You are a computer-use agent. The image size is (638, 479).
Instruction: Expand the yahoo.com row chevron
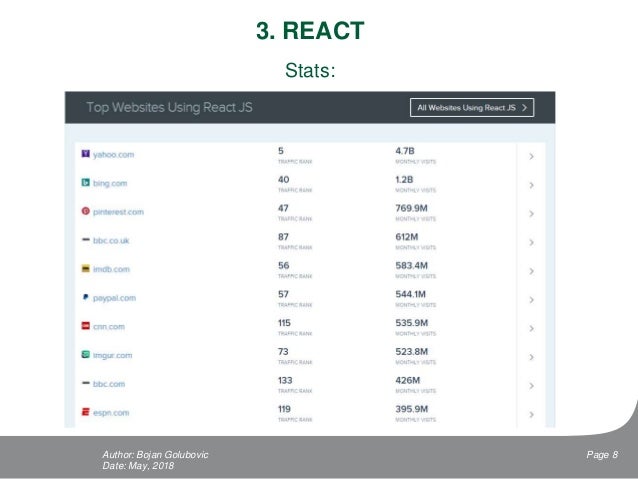click(x=531, y=156)
